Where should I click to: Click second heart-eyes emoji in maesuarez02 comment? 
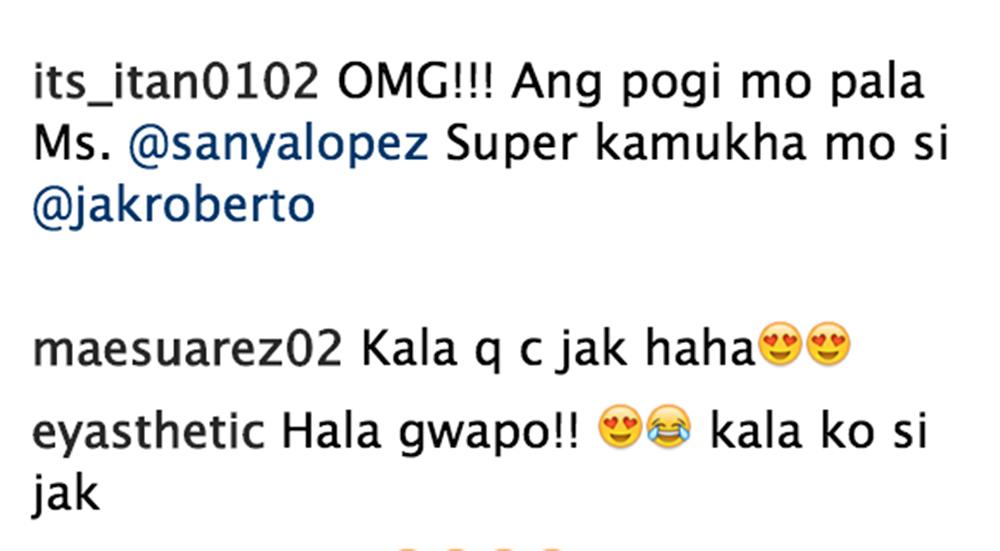[828, 344]
